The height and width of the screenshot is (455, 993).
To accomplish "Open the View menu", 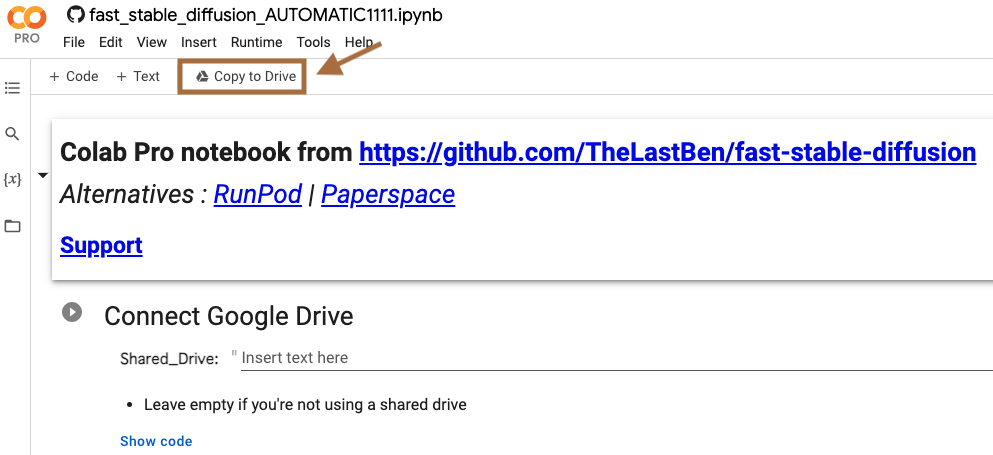I will (x=152, y=42).
